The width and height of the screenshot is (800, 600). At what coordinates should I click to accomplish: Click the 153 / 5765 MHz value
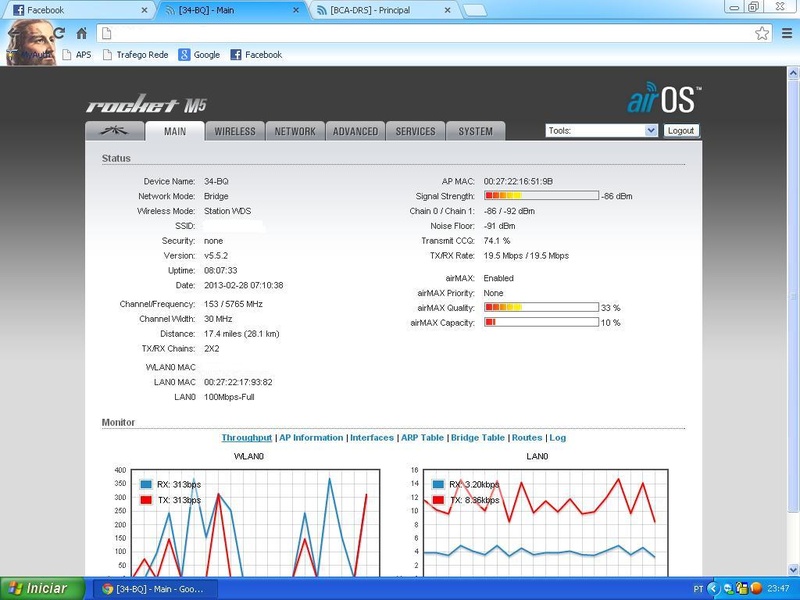pyautogui.click(x=233, y=304)
